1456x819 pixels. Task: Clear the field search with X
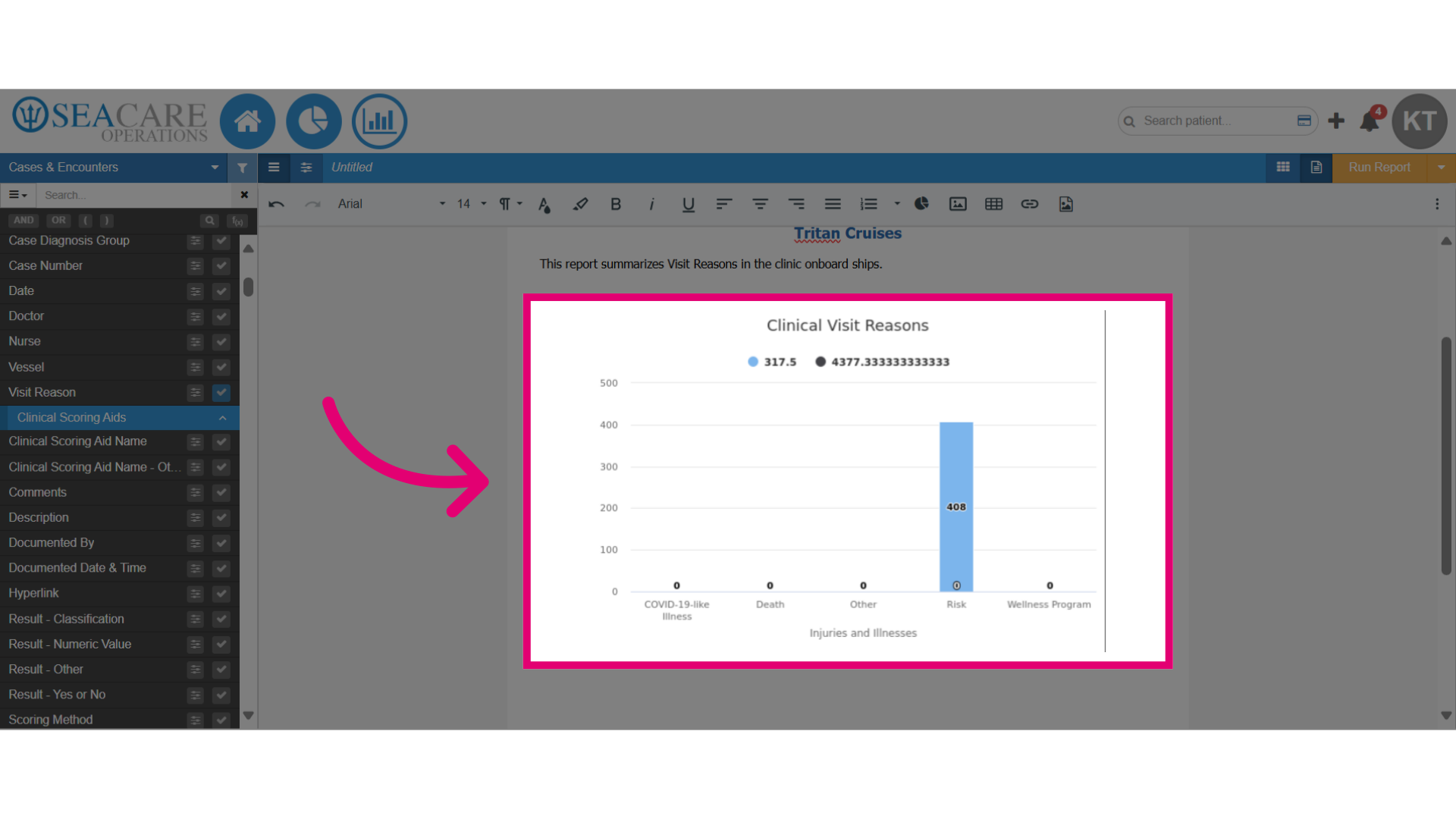(244, 196)
